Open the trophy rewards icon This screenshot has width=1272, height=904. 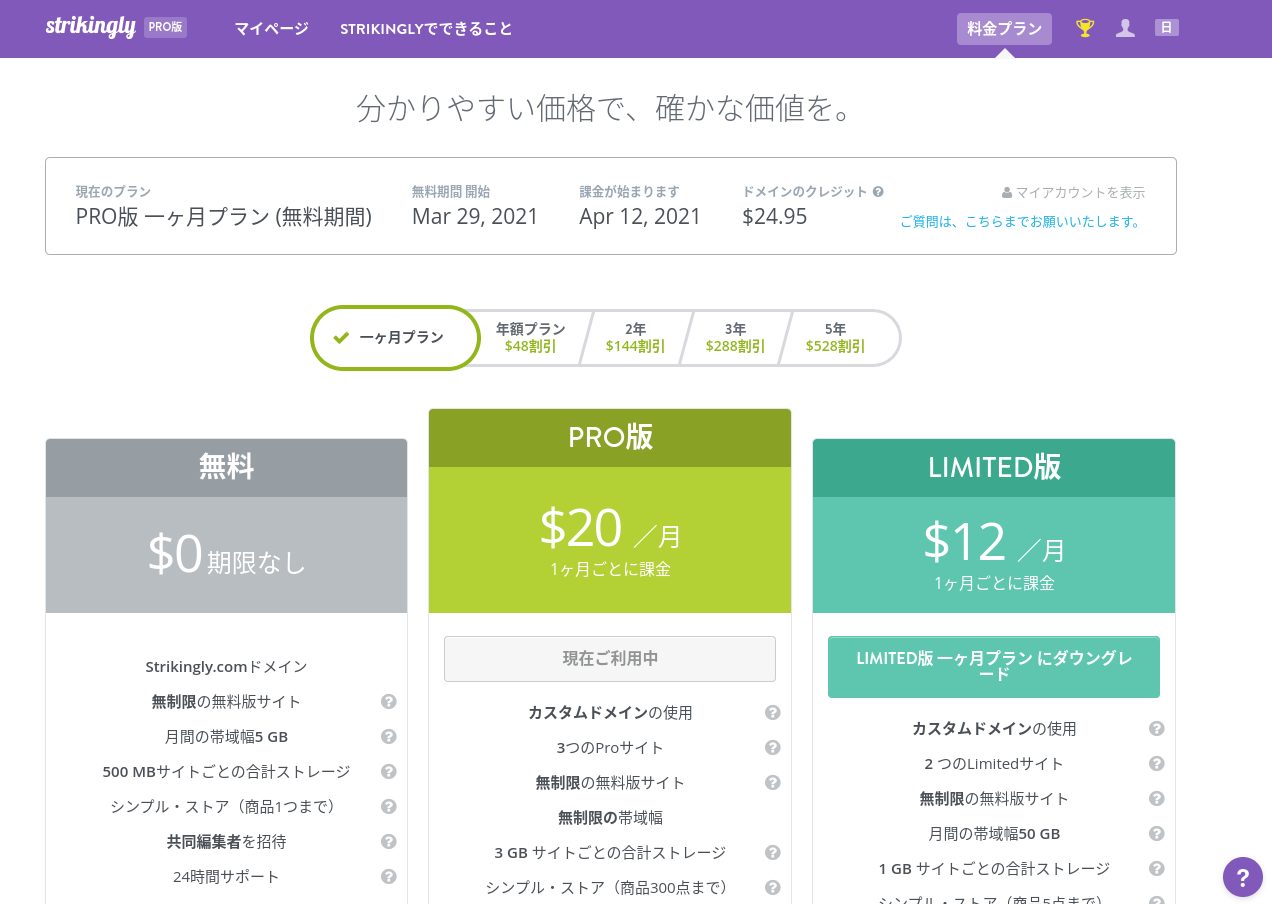tap(1085, 28)
